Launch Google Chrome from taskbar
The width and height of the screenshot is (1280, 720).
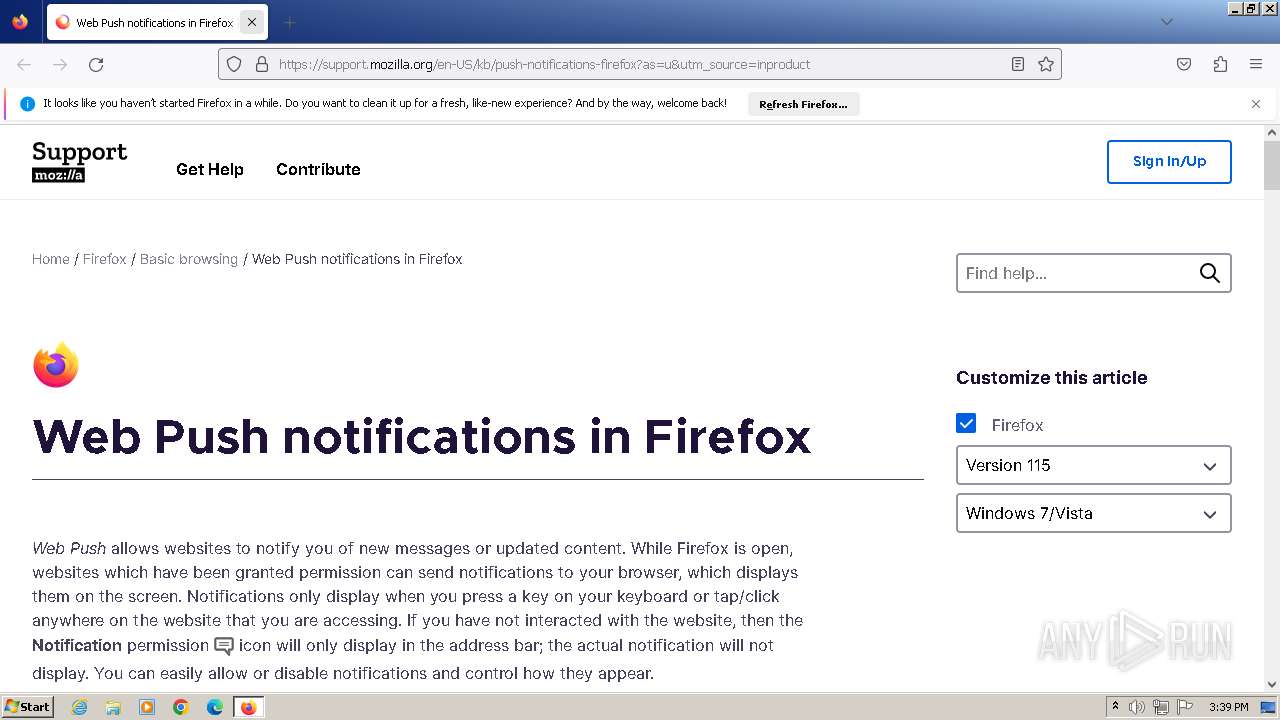click(181, 707)
